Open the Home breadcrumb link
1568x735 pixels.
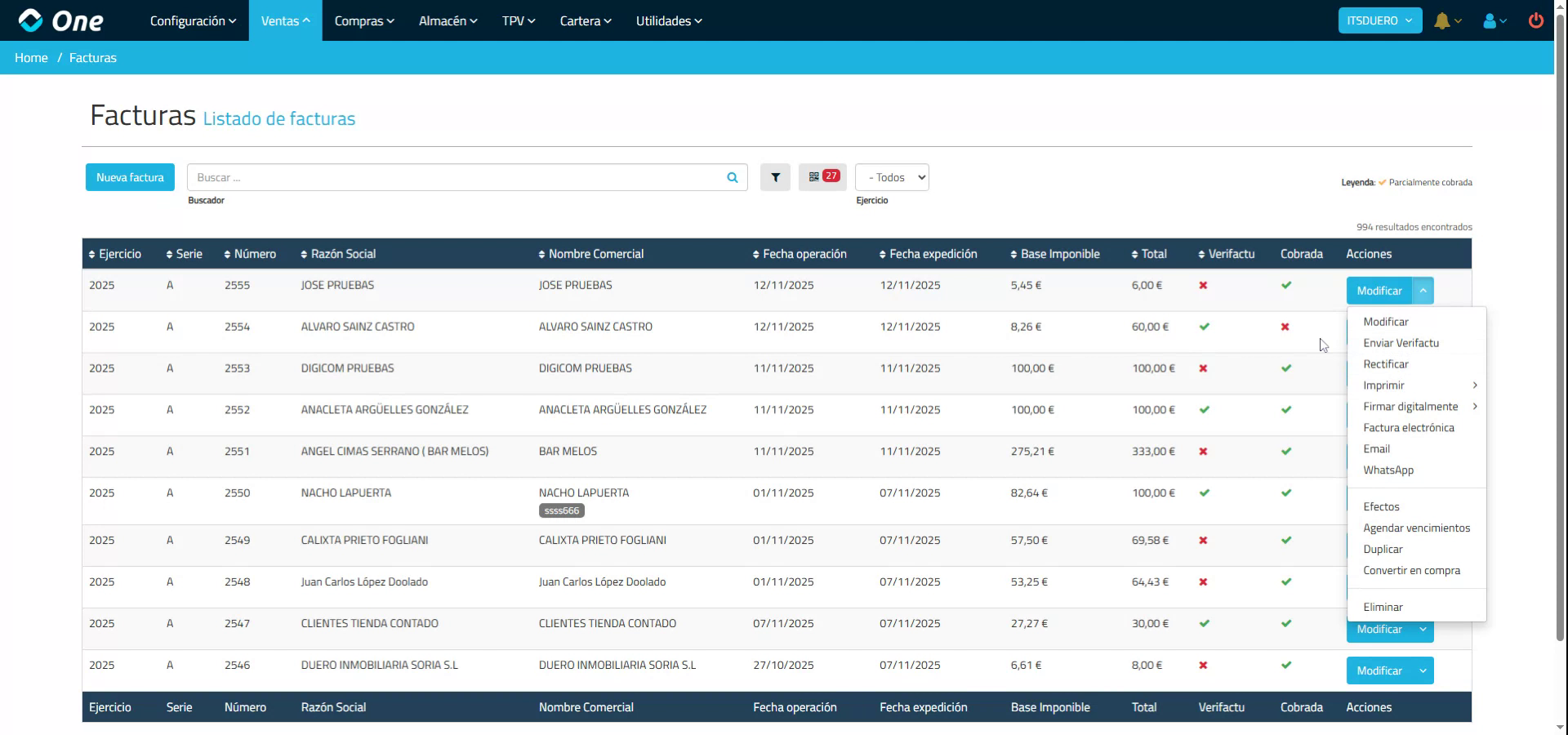coord(31,57)
